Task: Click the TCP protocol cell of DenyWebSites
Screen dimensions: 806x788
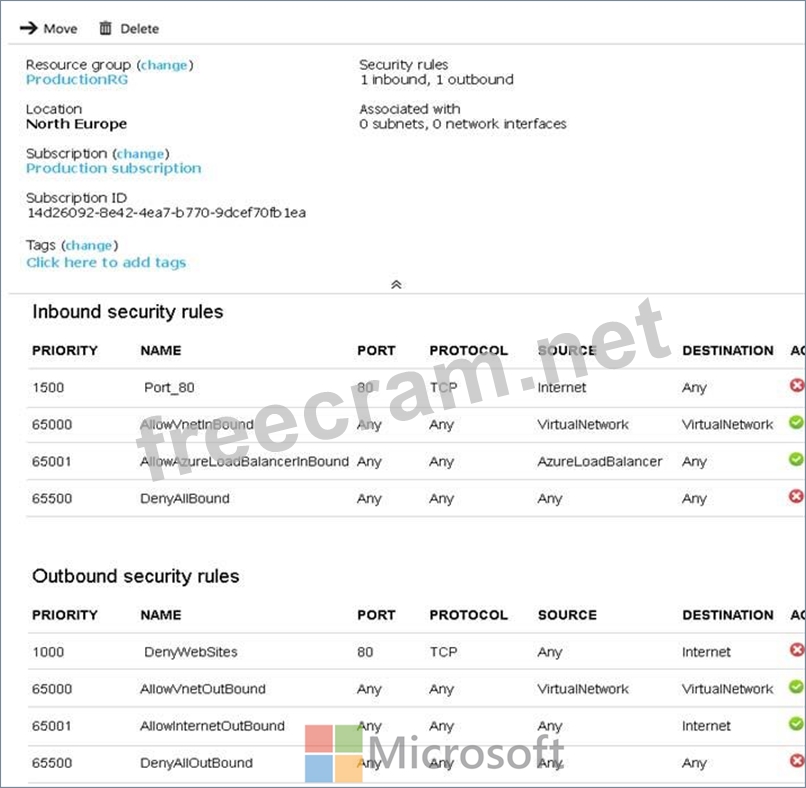Action: (443, 652)
